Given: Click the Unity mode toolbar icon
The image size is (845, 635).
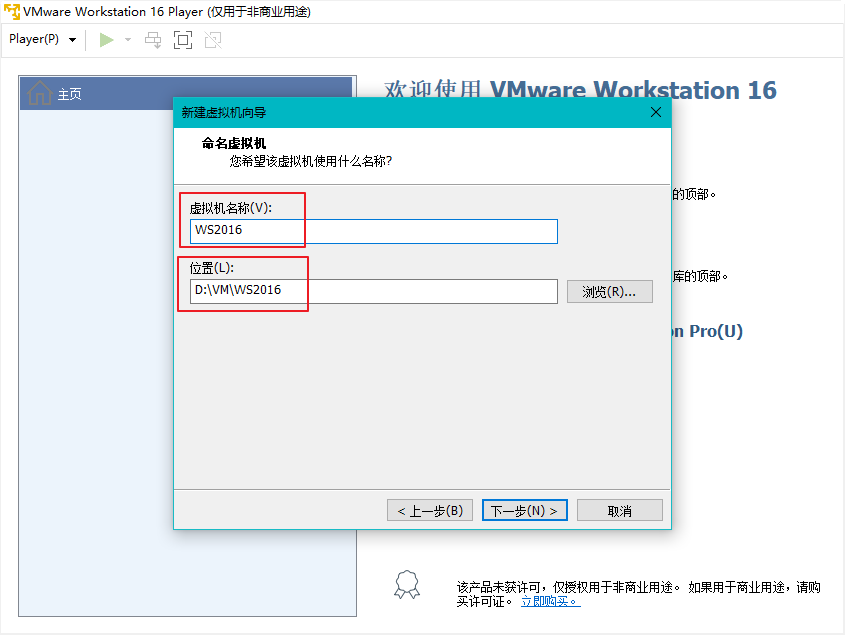Looking at the screenshot, I should click(x=213, y=40).
